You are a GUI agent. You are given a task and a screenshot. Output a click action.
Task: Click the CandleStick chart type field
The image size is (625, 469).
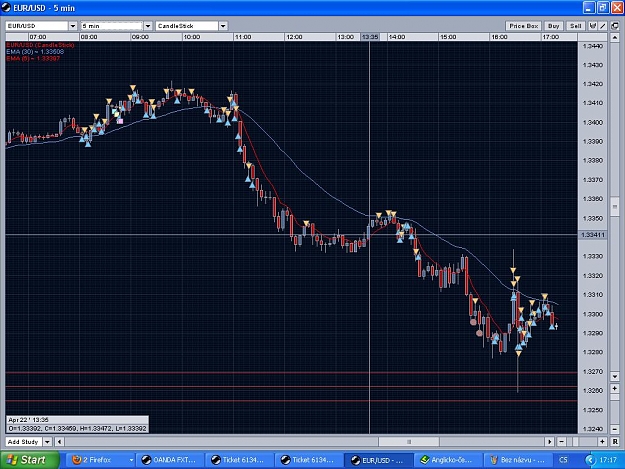click(187, 26)
